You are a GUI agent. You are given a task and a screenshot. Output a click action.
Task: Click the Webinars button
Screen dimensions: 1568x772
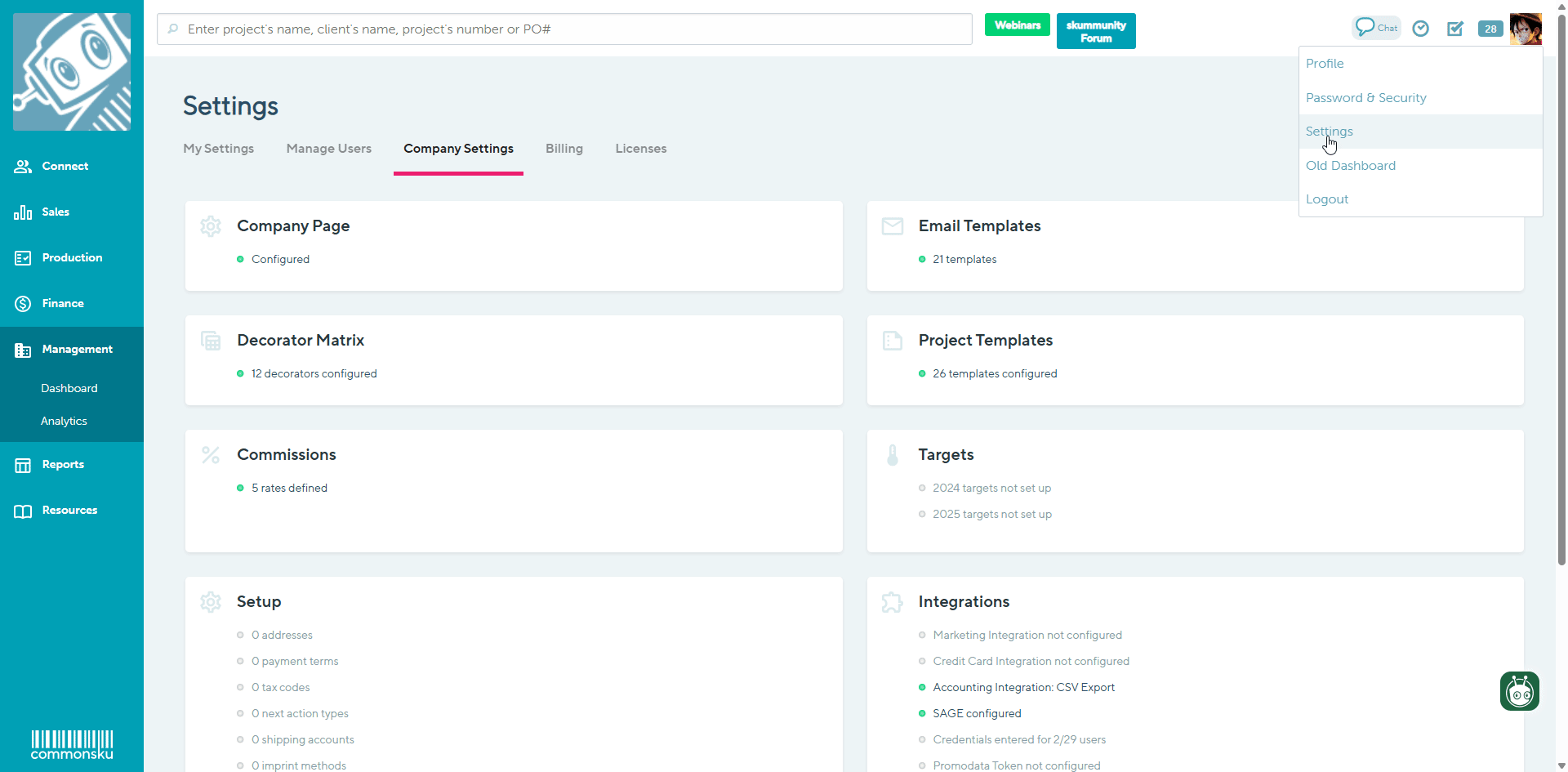click(1017, 25)
